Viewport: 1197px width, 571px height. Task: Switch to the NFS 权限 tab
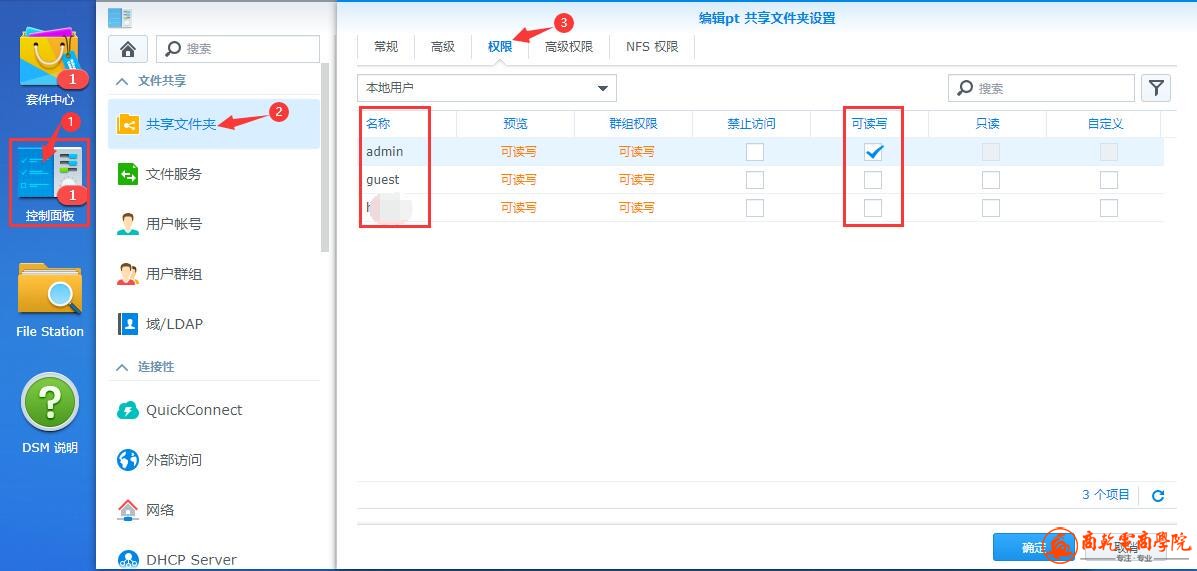[651, 47]
